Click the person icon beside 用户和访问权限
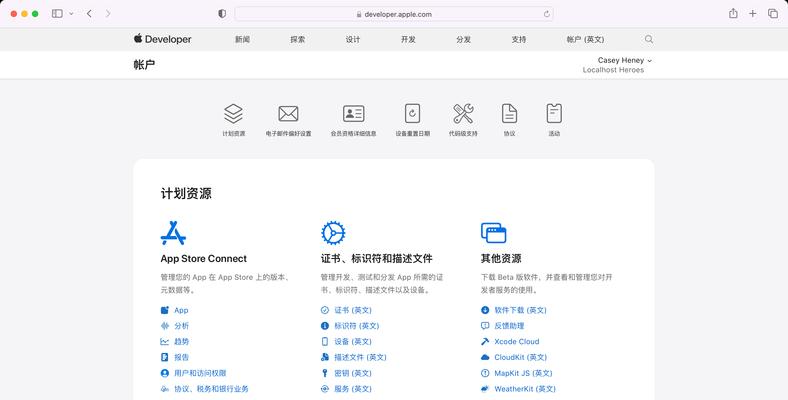Screen dimensions: 788x400 coord(164,373)
